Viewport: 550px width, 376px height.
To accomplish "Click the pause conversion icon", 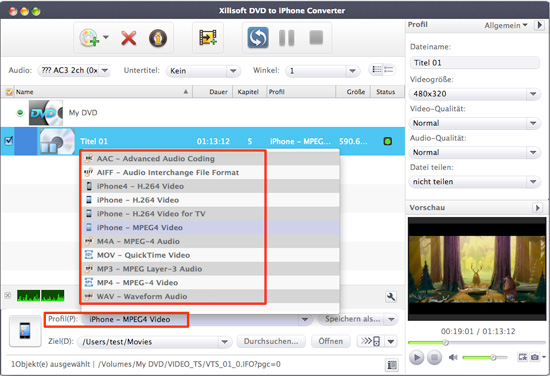I will pos(287,38).
